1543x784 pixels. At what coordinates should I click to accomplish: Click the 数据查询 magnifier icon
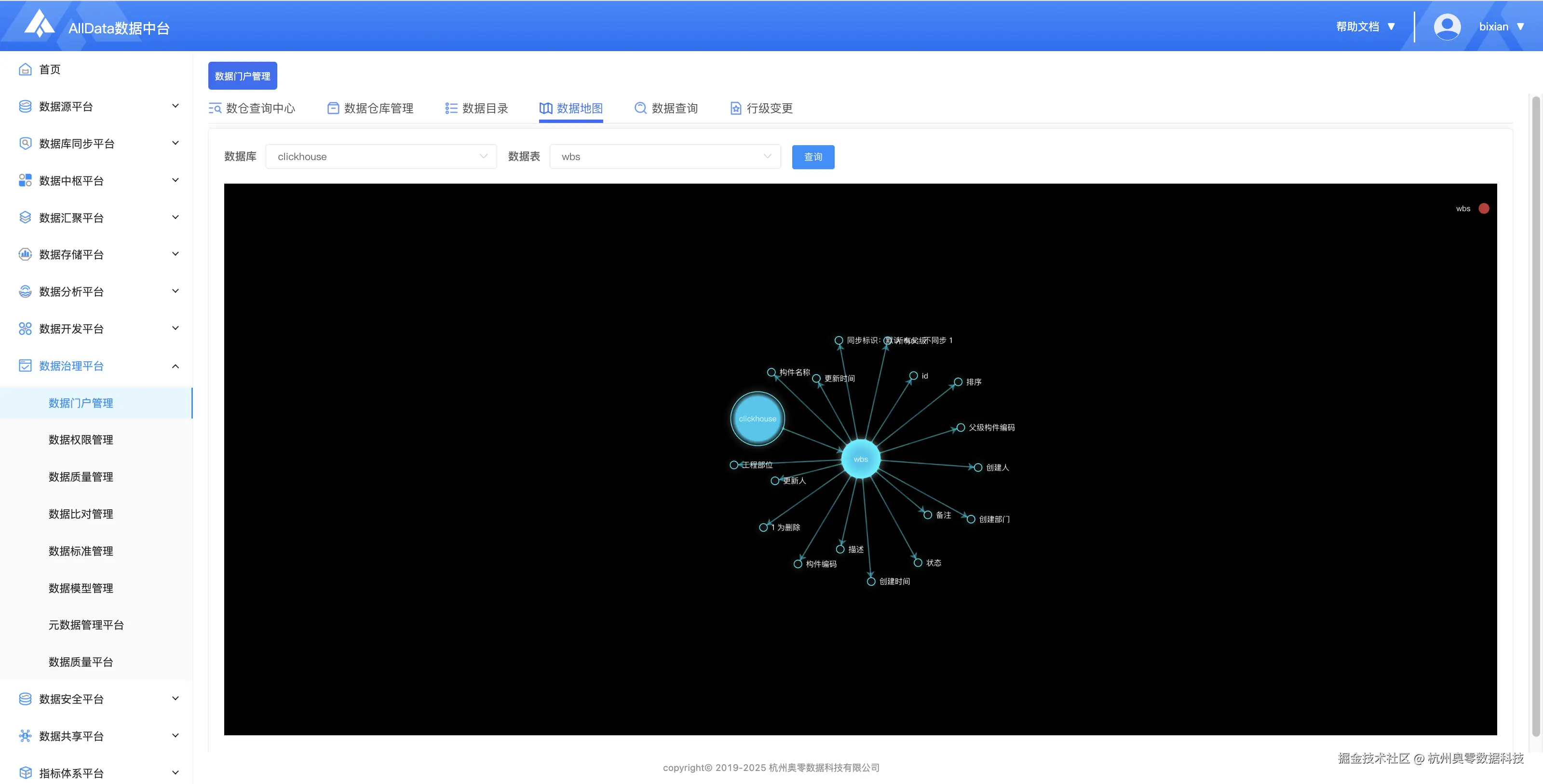[x=640, y=108]
